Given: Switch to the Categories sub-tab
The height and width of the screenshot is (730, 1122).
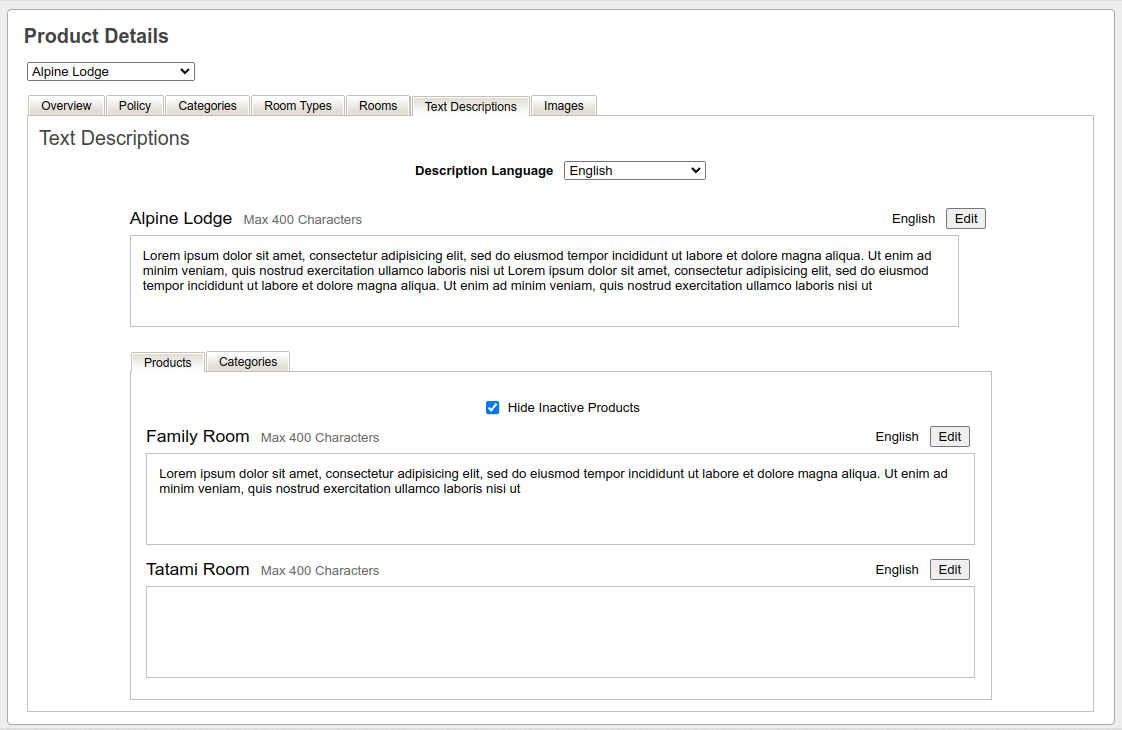Looking at the screenshot, I should point(248,362).
